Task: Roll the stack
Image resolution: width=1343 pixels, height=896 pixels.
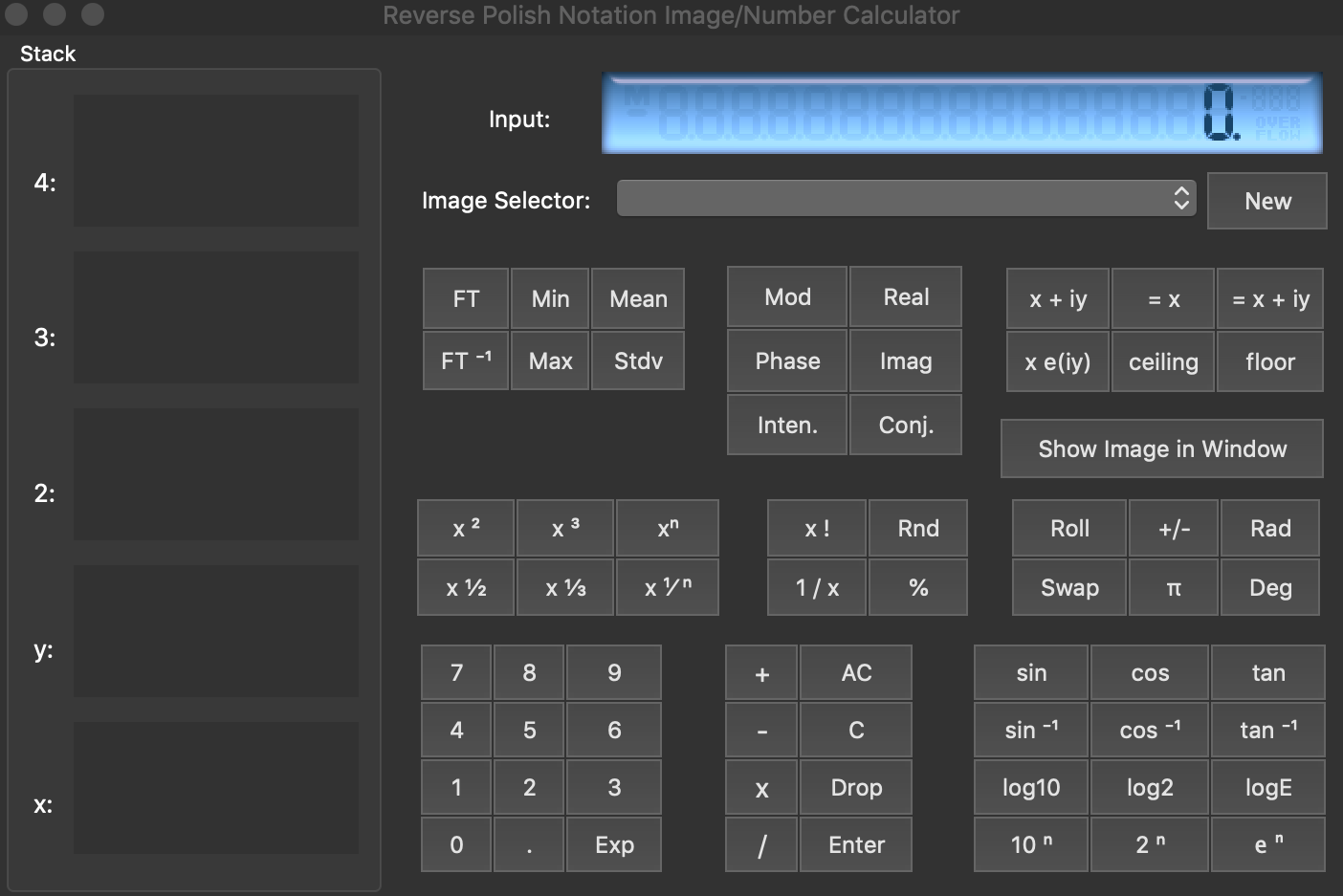Action: (x=1069, y=528)
